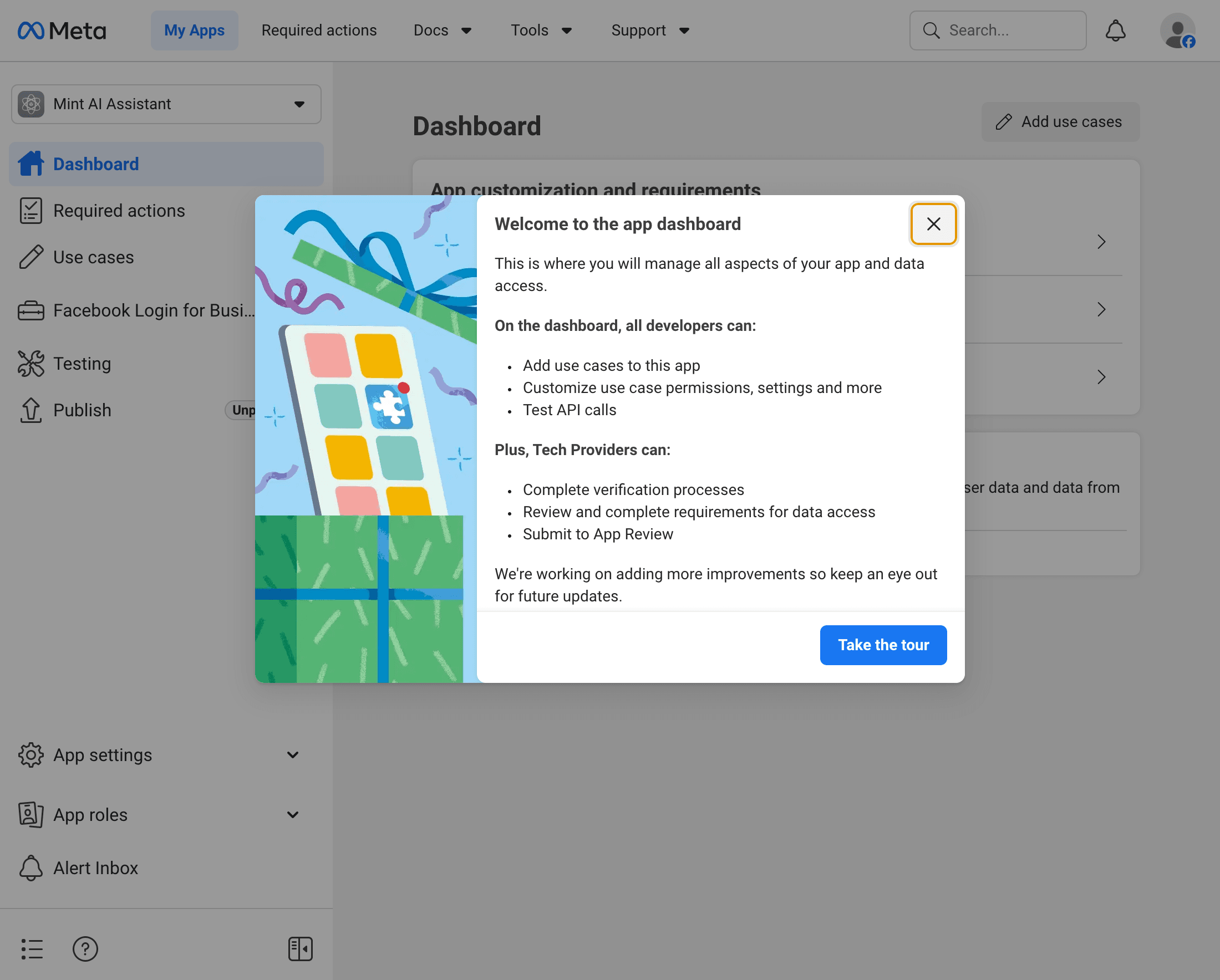Click the Meta logo
This screenshot has height=980, width=1220.
62,30
